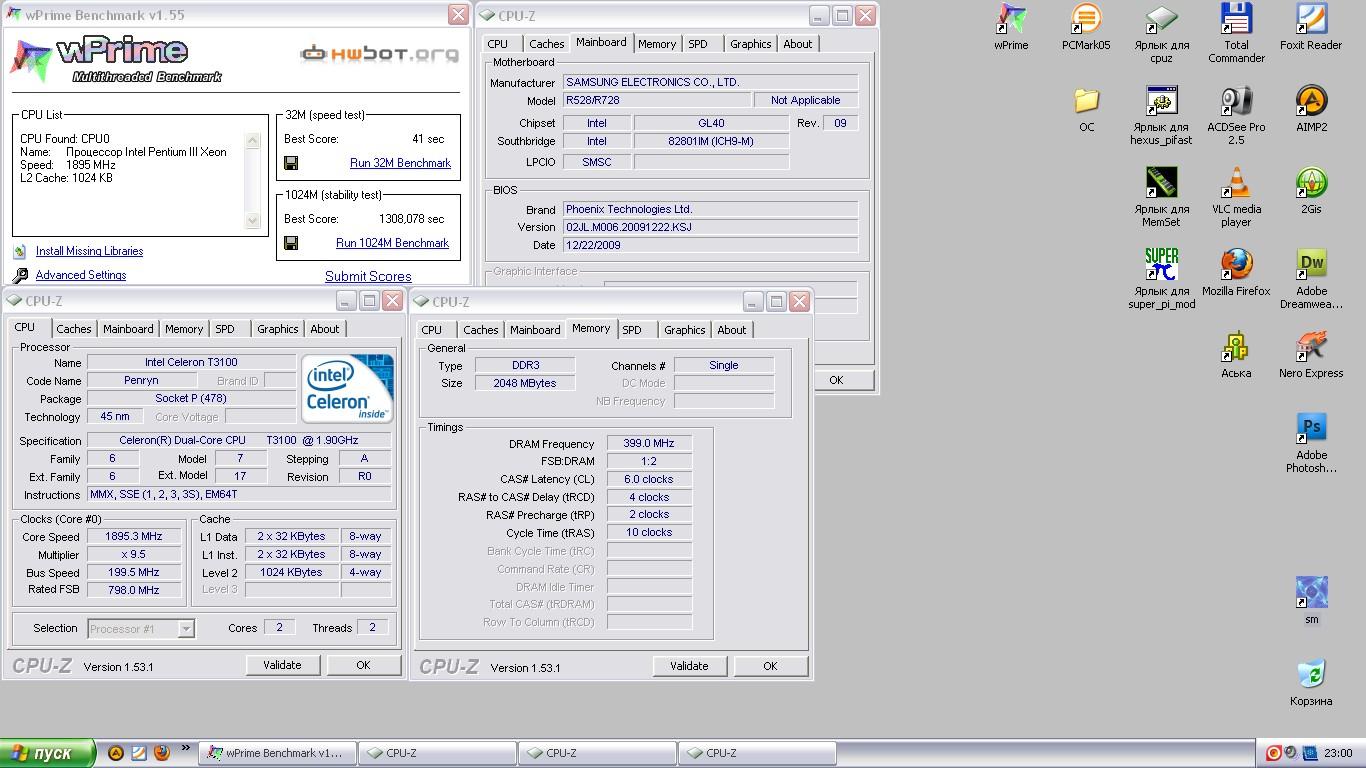Click the hwbot.org logo
This screenshot has height=768, width=1366.
coord(380,53)
